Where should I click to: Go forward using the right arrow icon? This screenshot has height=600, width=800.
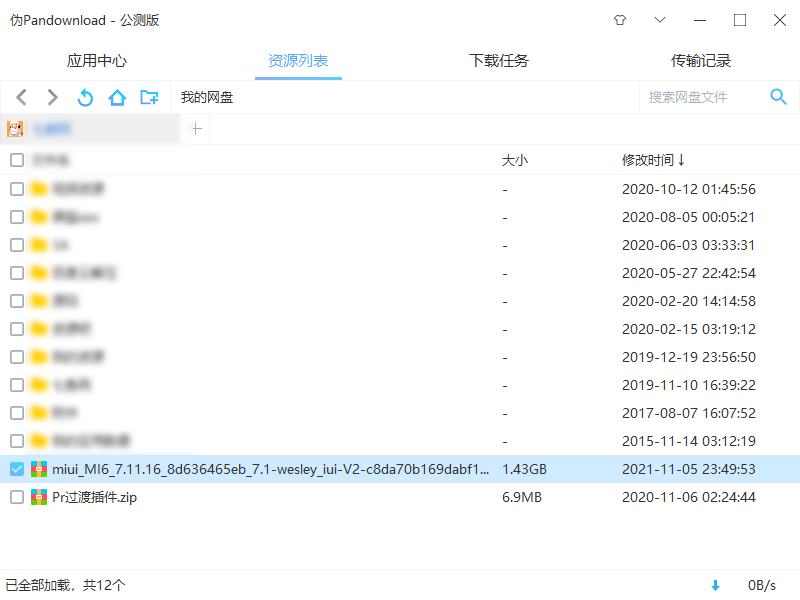pyautogui.click(x=52, y=97)
